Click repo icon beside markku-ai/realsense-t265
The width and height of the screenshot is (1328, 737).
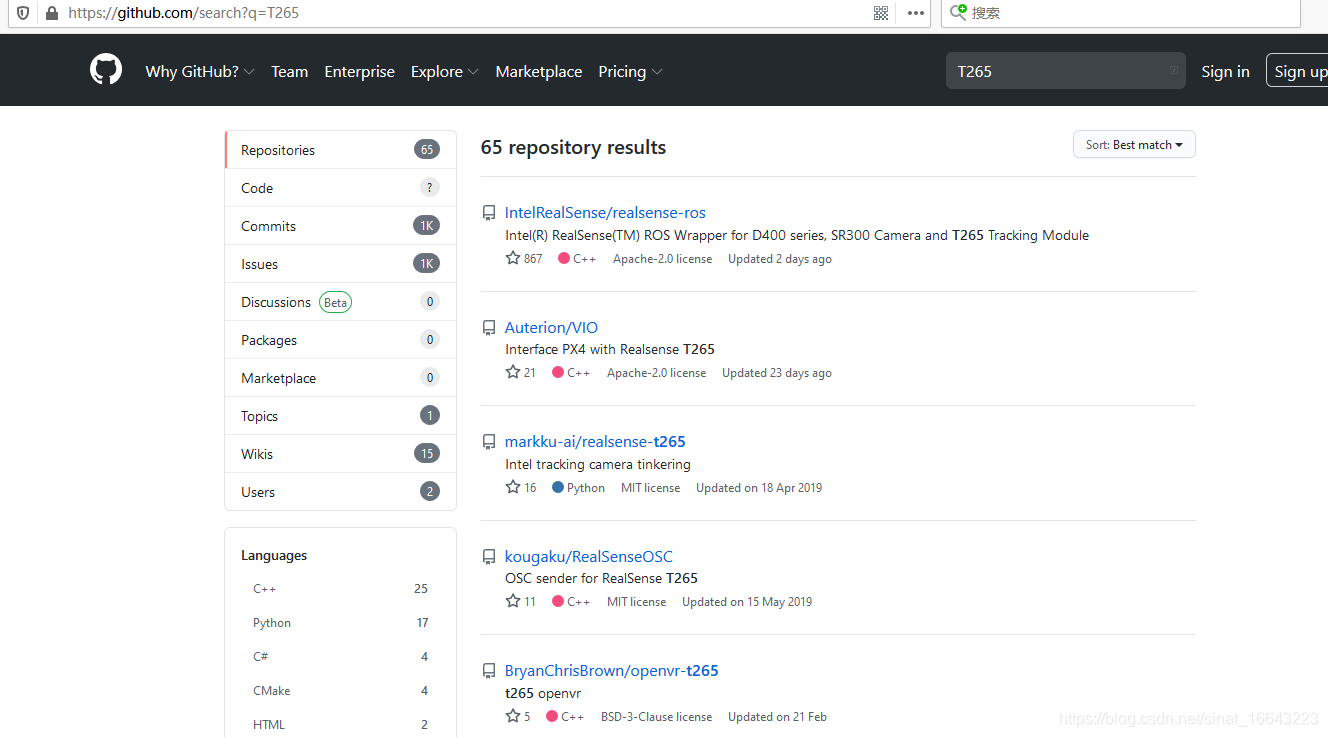point(489,442)
